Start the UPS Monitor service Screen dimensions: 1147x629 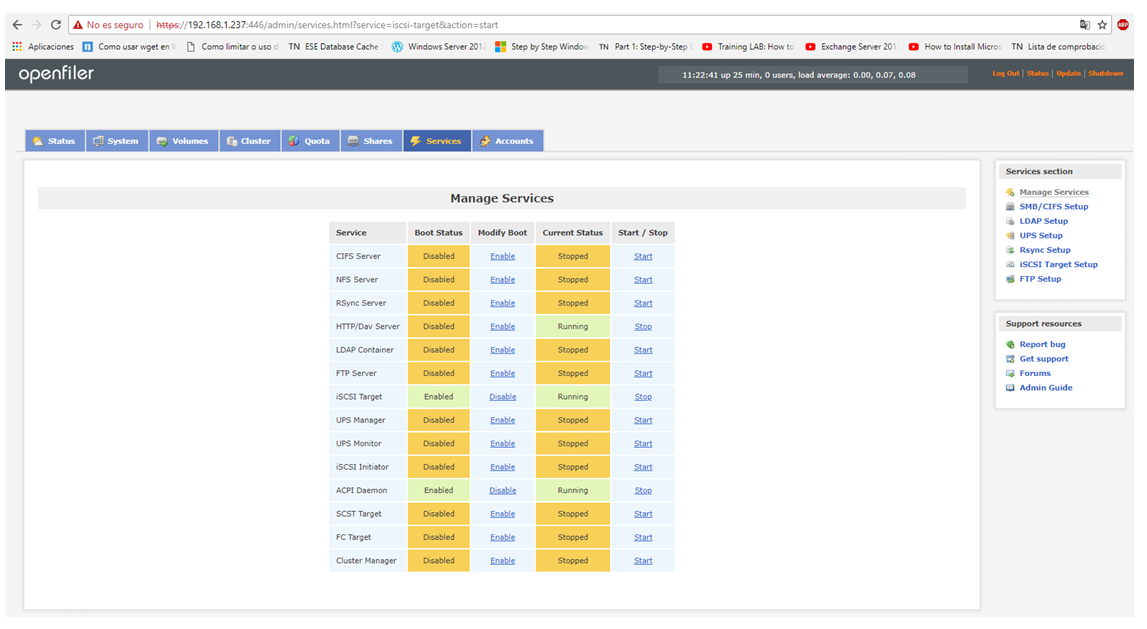(643, 443)
